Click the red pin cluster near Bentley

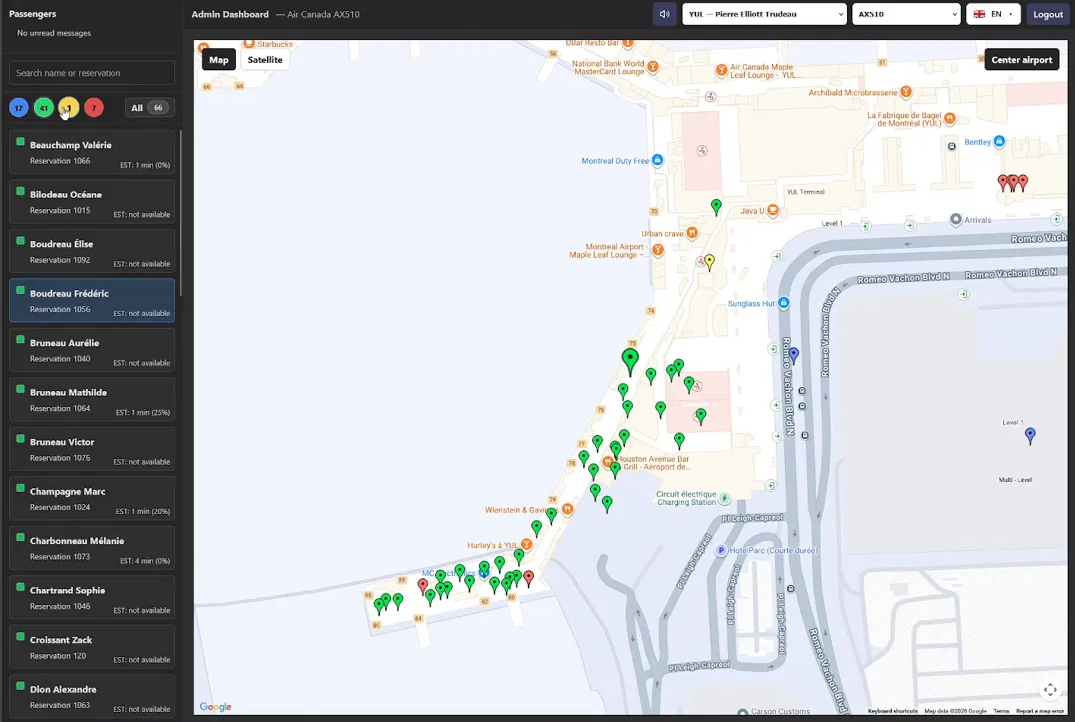pyautogui.click(x=1013, y=182)
